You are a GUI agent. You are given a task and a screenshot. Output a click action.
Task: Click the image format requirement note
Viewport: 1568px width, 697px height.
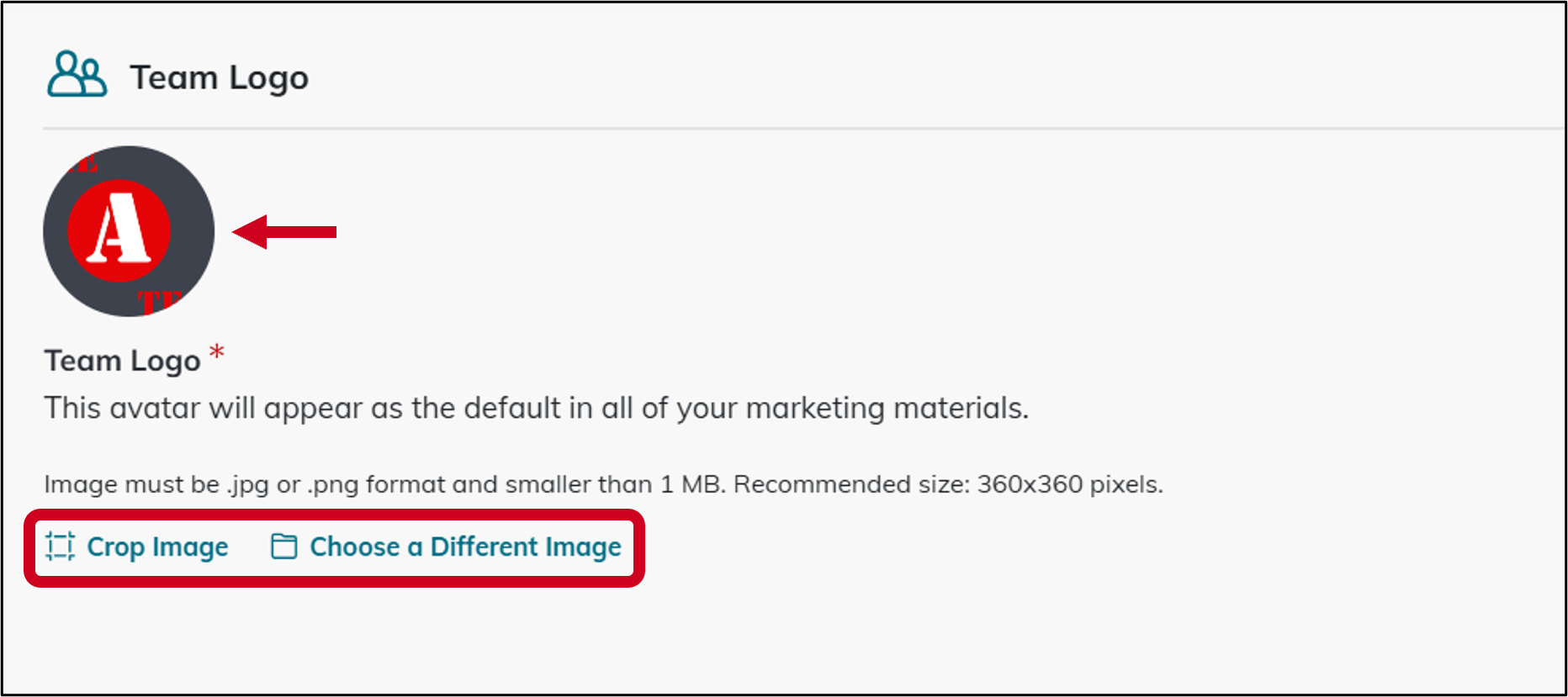point(603,484)
